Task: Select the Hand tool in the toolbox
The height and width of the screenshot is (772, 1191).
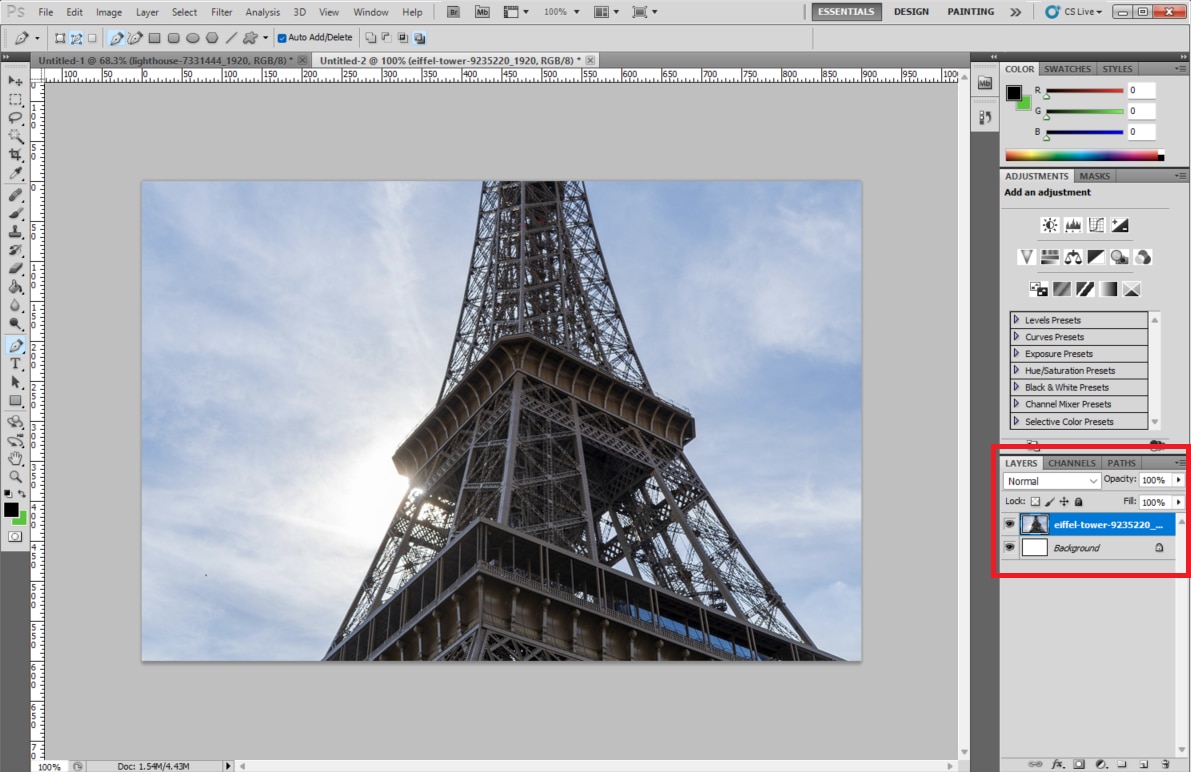Action: tap(15, 458)
